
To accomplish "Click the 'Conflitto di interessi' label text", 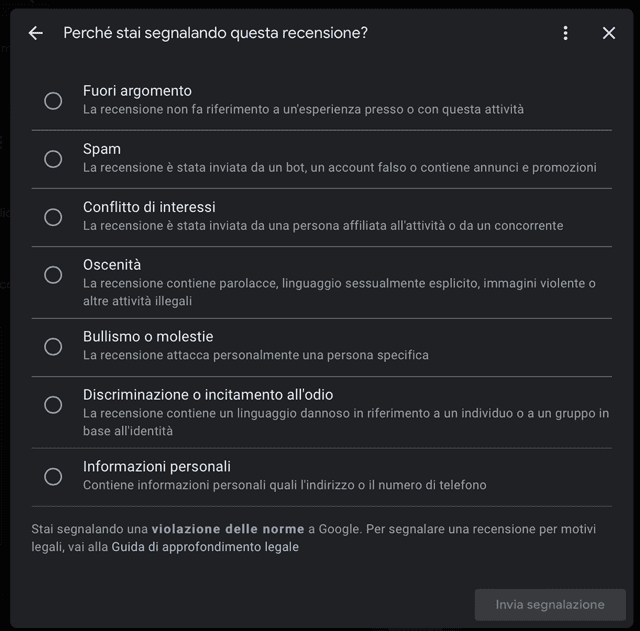I will [x=149, y=207].
